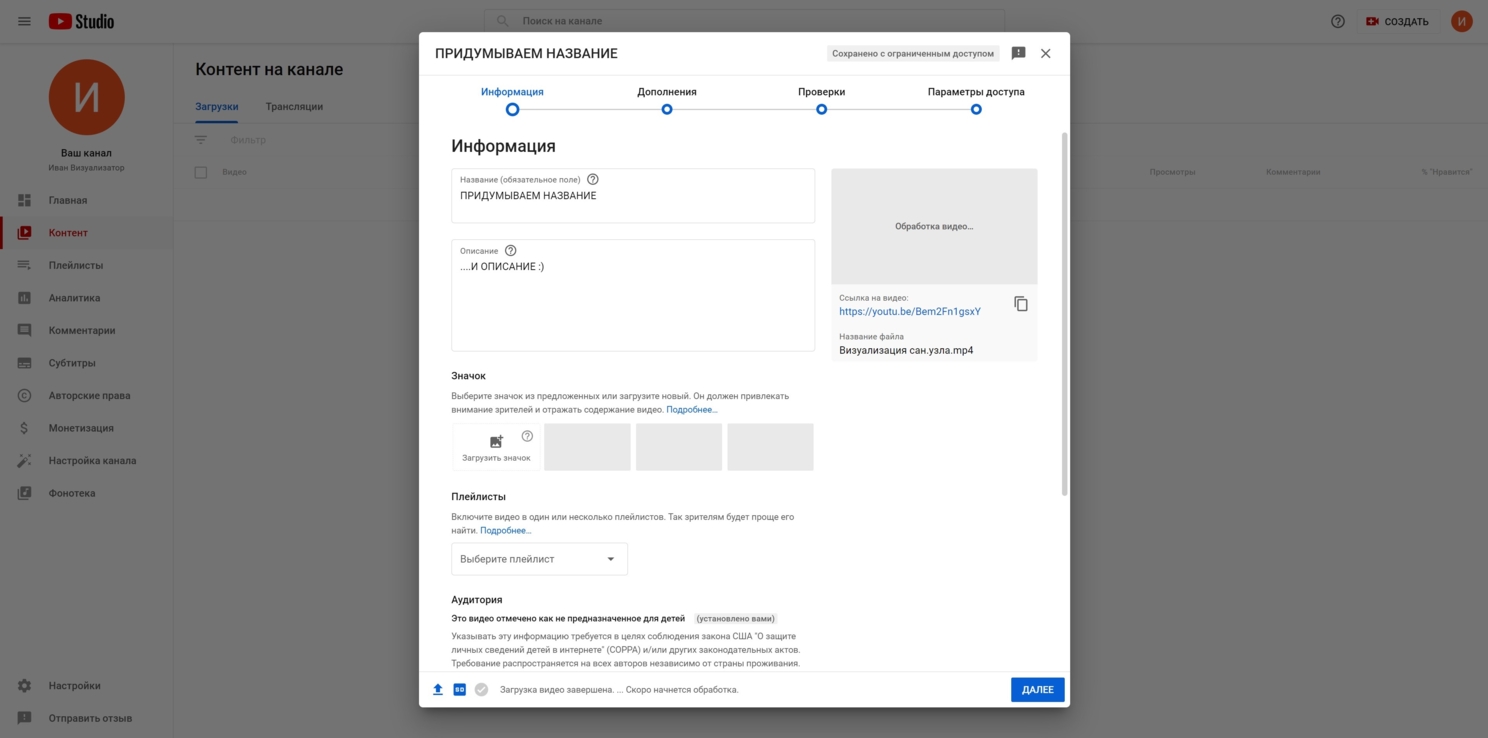Click the Загрузить значок upload tile
This screenshot has height=738, width=1488.
pos(496,447)
